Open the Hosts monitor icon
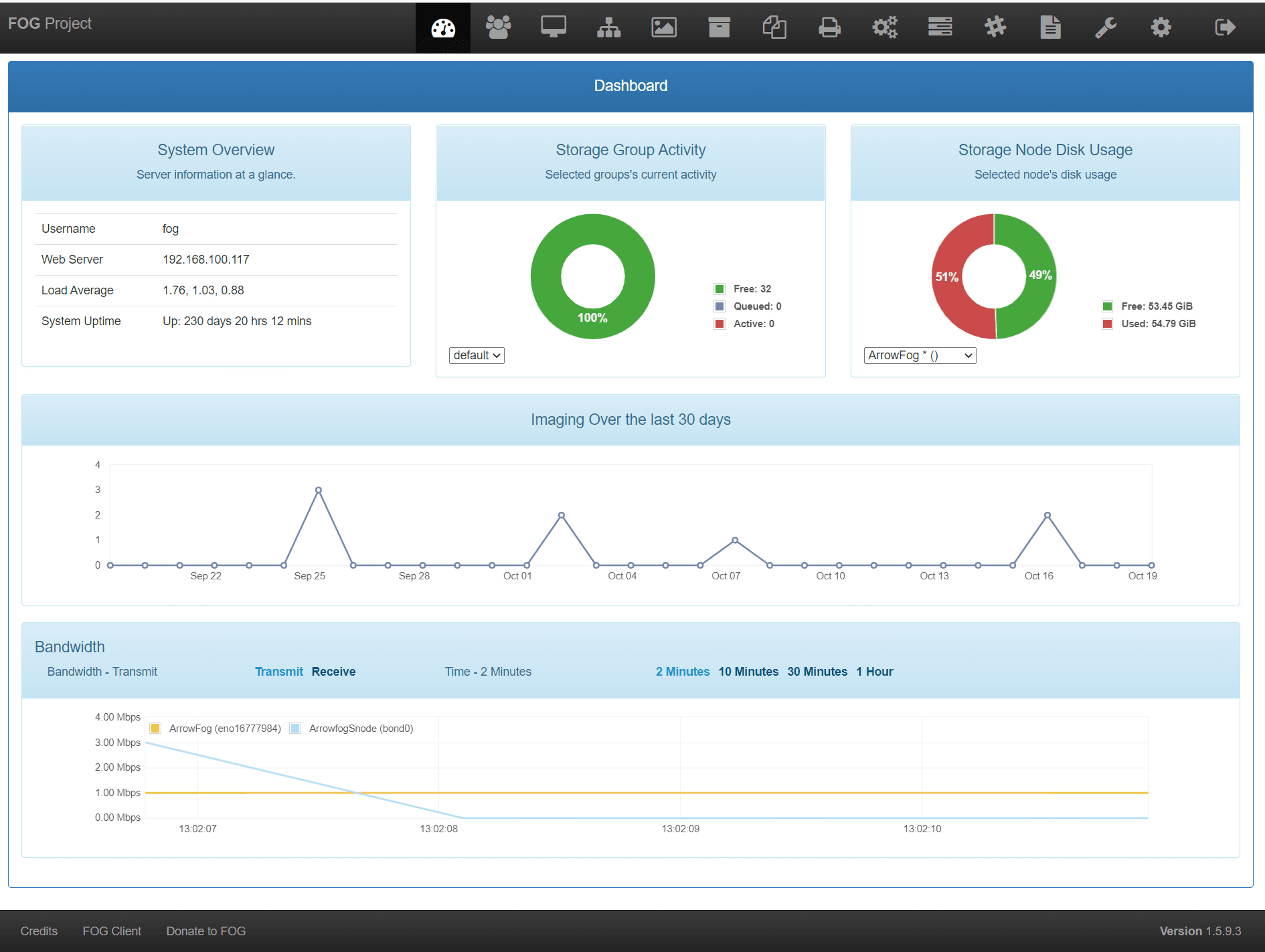1265x952 pixels. 554,27
